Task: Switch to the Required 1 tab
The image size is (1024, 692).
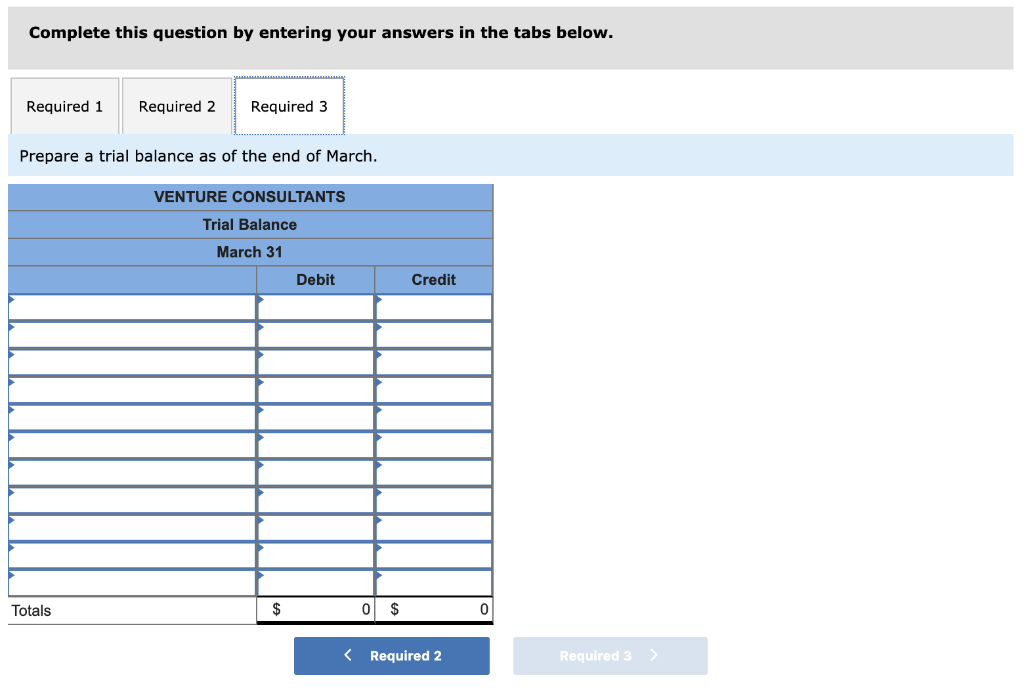Action: point(64,106)
